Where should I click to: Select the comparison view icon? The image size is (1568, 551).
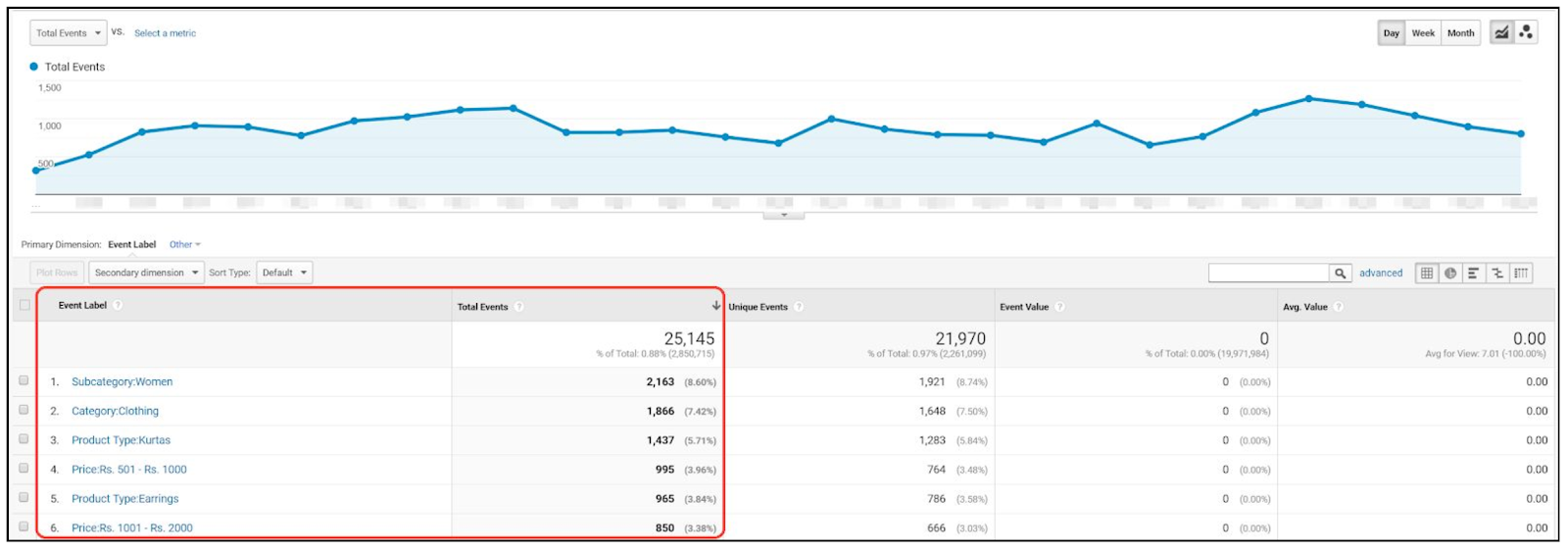pyautogui.click(x=1497, y=274)
